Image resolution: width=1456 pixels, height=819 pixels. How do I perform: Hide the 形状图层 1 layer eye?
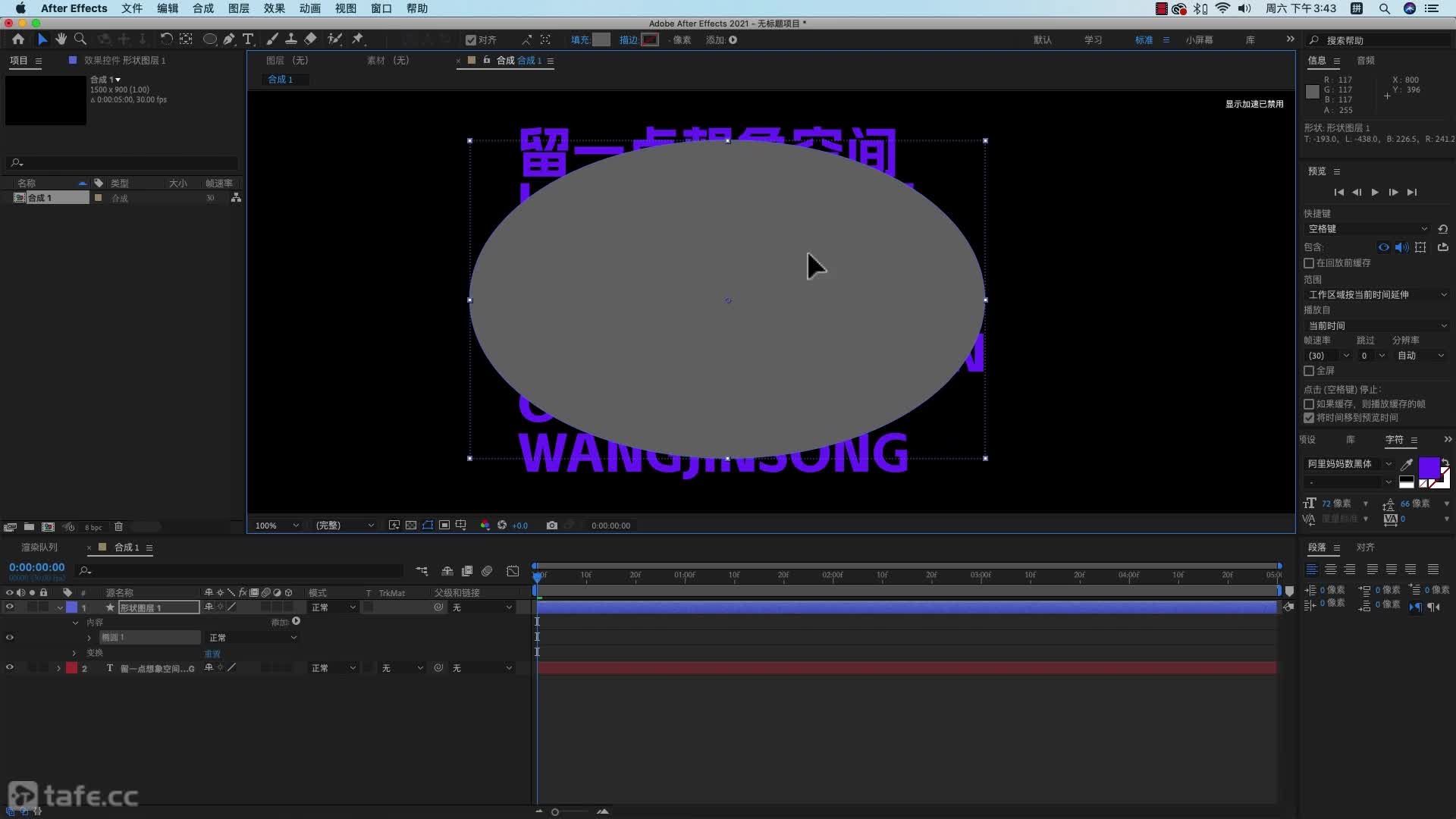click(10, 607)
